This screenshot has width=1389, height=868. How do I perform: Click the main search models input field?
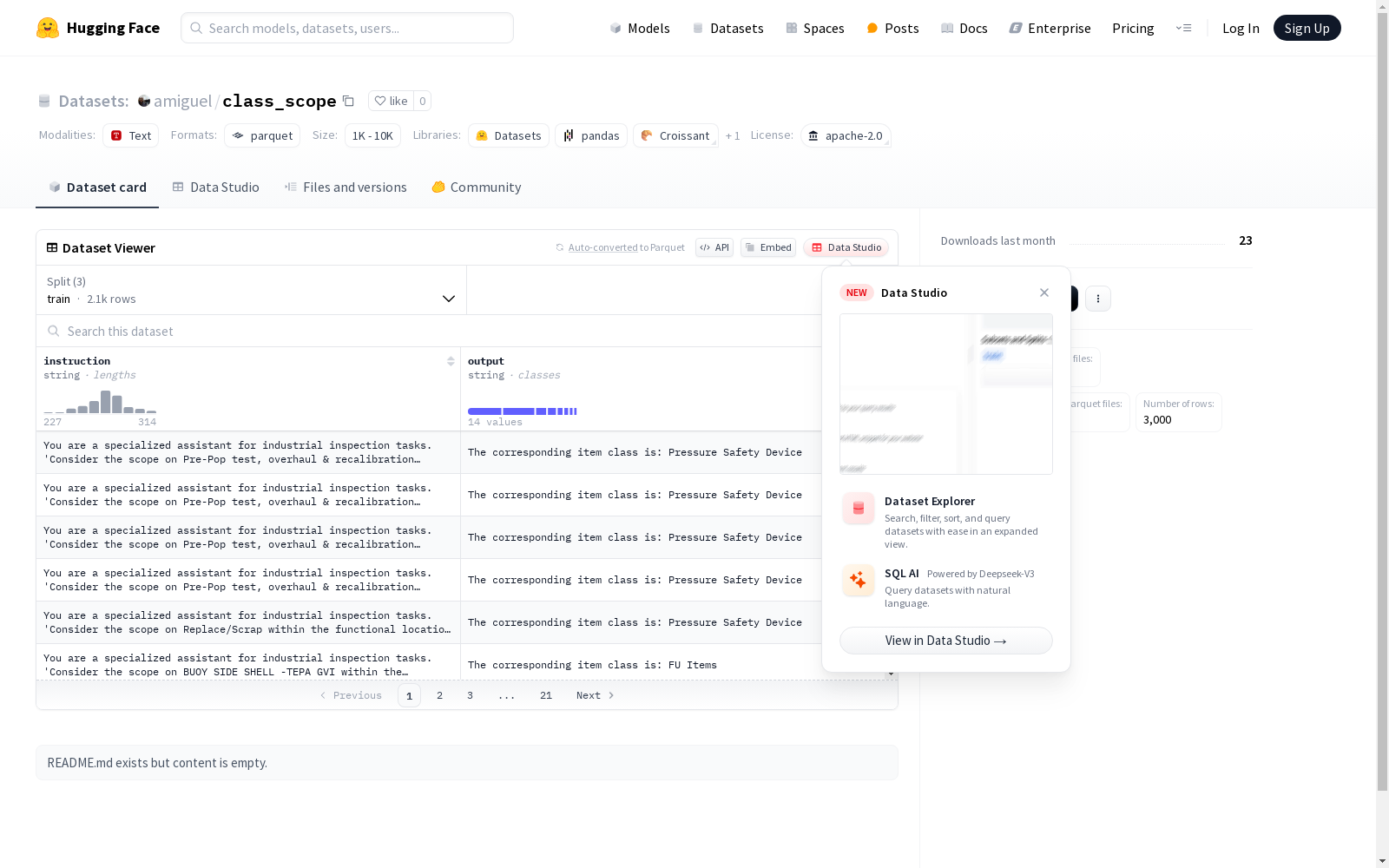click(347, 28)
